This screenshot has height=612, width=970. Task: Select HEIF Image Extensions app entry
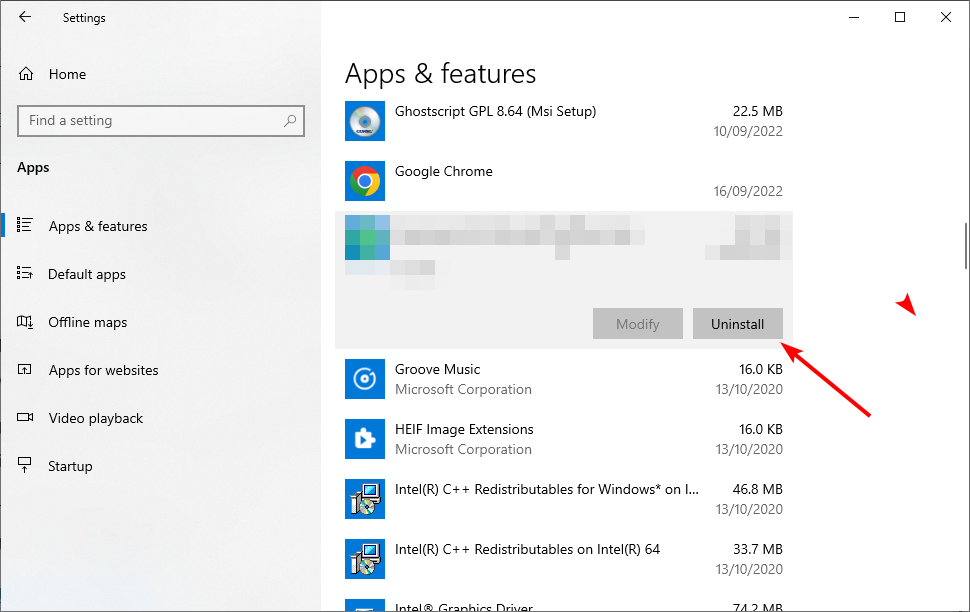pos(564,439)
